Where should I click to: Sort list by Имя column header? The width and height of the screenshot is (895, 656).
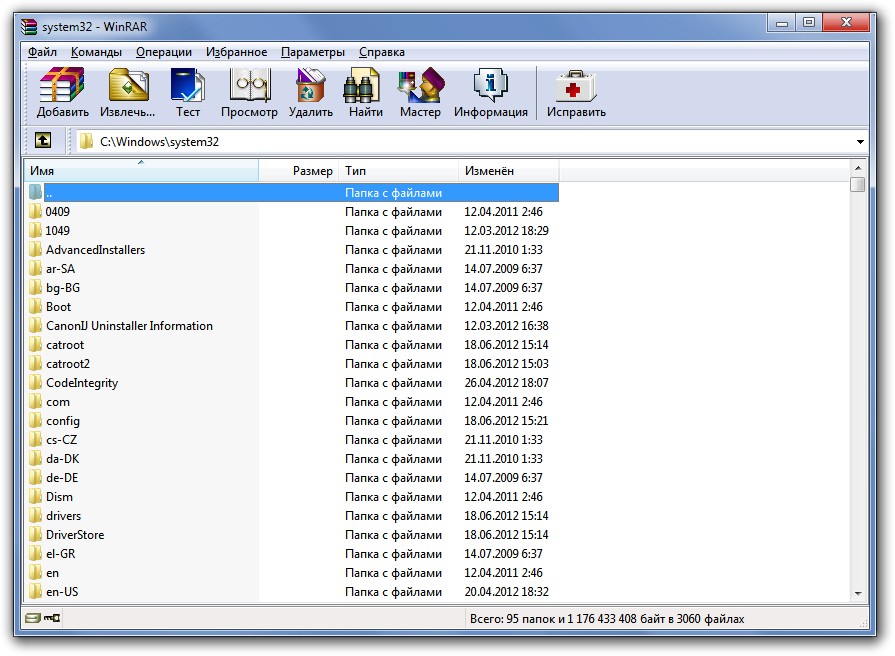[x=140, y=171]
